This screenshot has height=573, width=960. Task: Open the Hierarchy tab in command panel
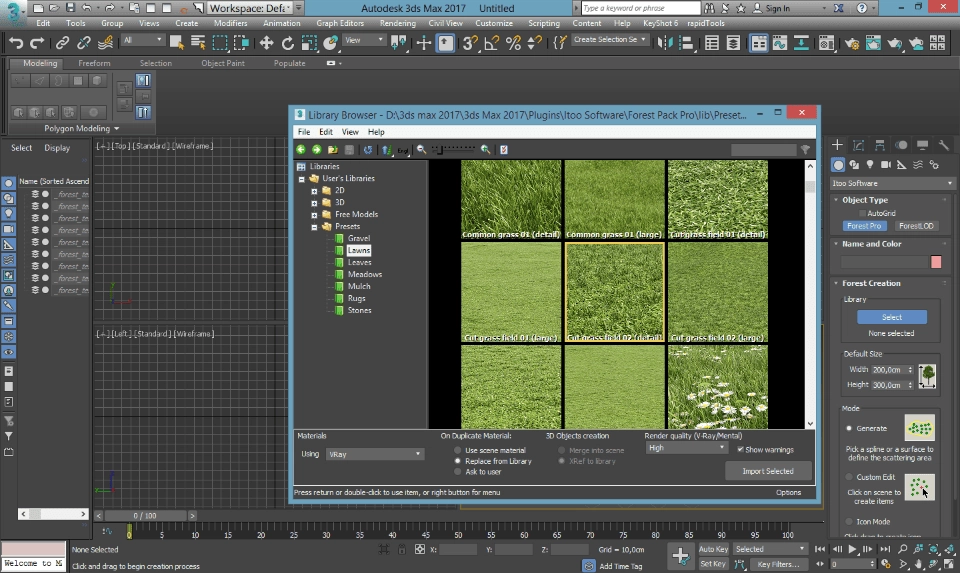click(880, 145)
